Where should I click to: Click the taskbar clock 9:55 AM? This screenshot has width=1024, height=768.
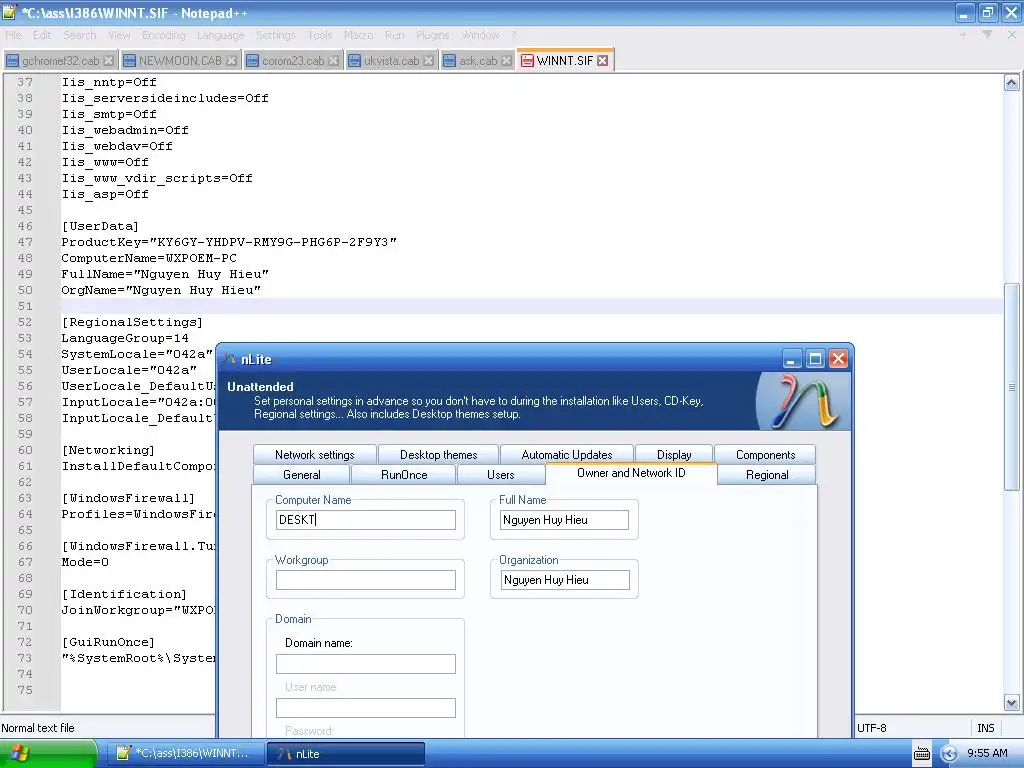[x=987, y=754]
